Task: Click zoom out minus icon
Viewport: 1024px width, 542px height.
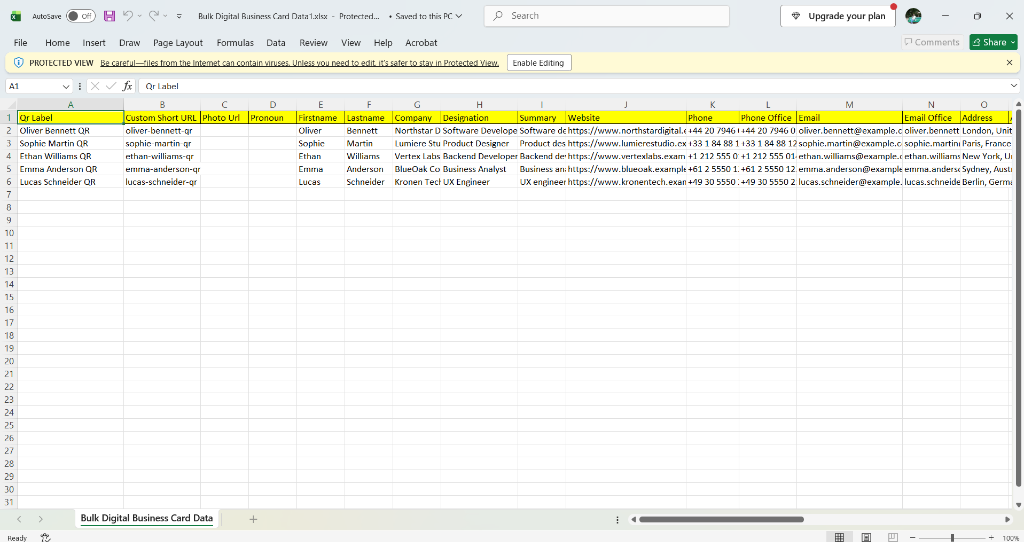Action: [913, 537]
